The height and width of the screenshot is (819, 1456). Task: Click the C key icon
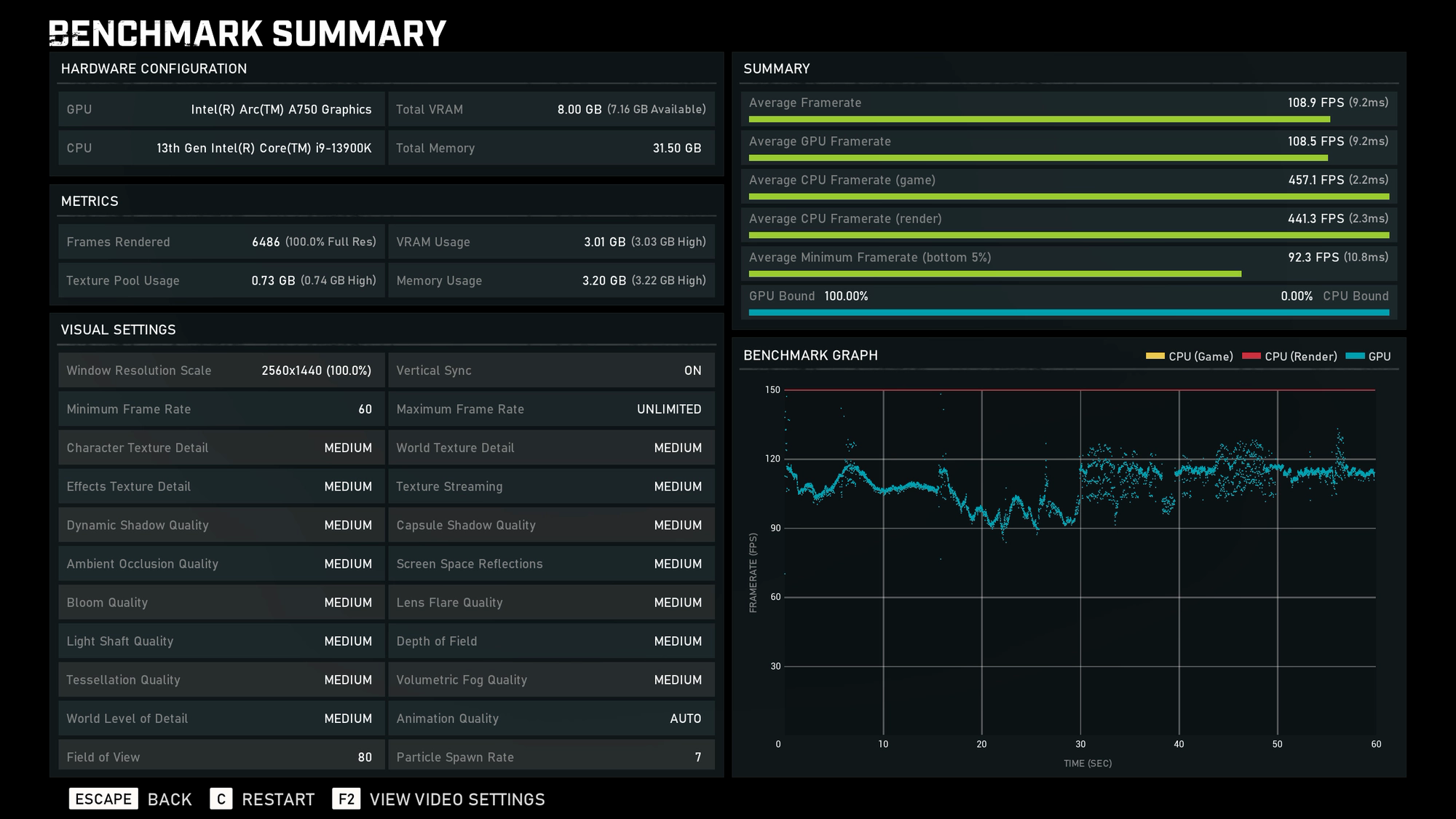221,799
